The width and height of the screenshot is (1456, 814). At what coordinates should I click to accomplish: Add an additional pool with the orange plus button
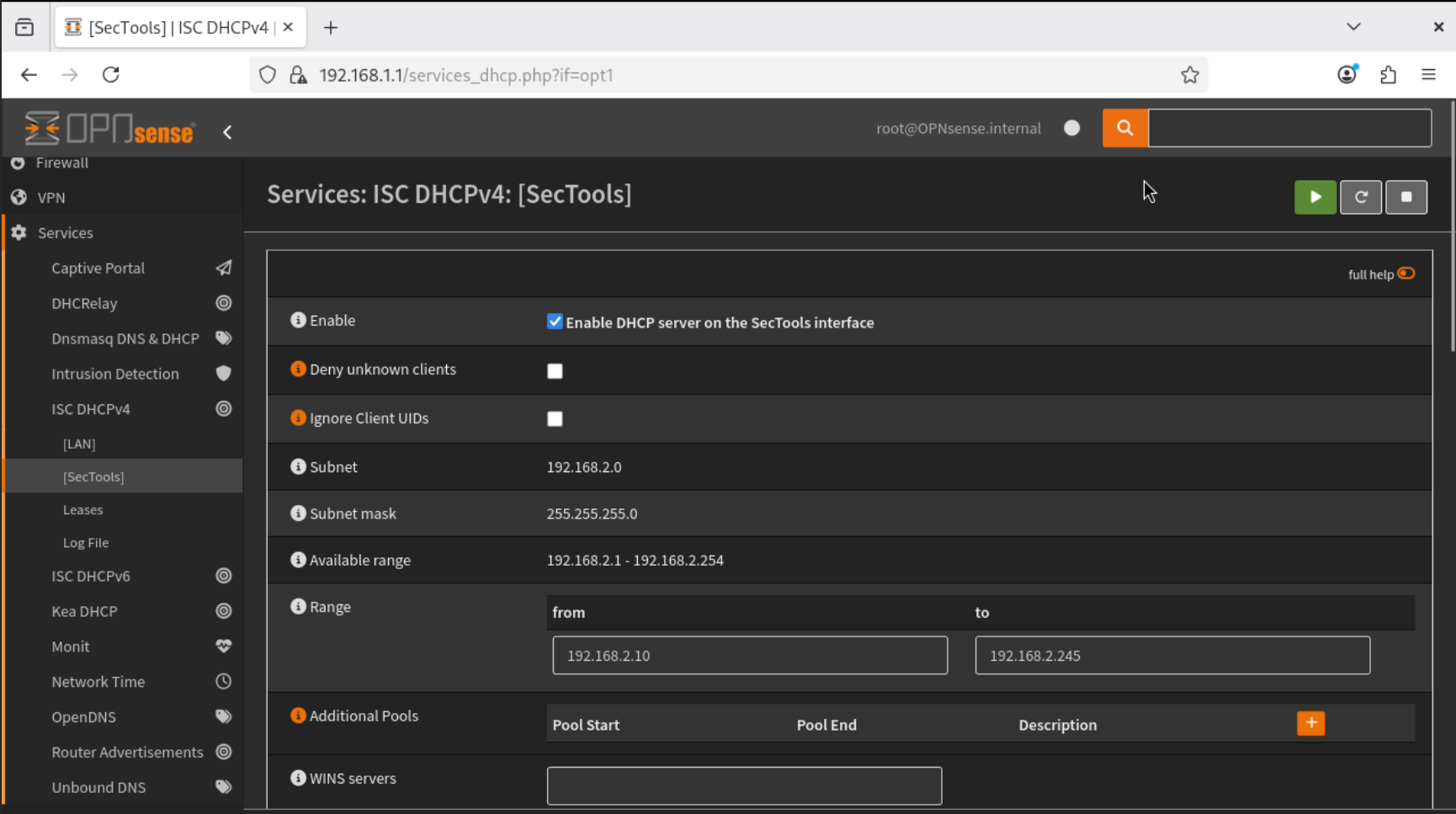[1310, 723]
